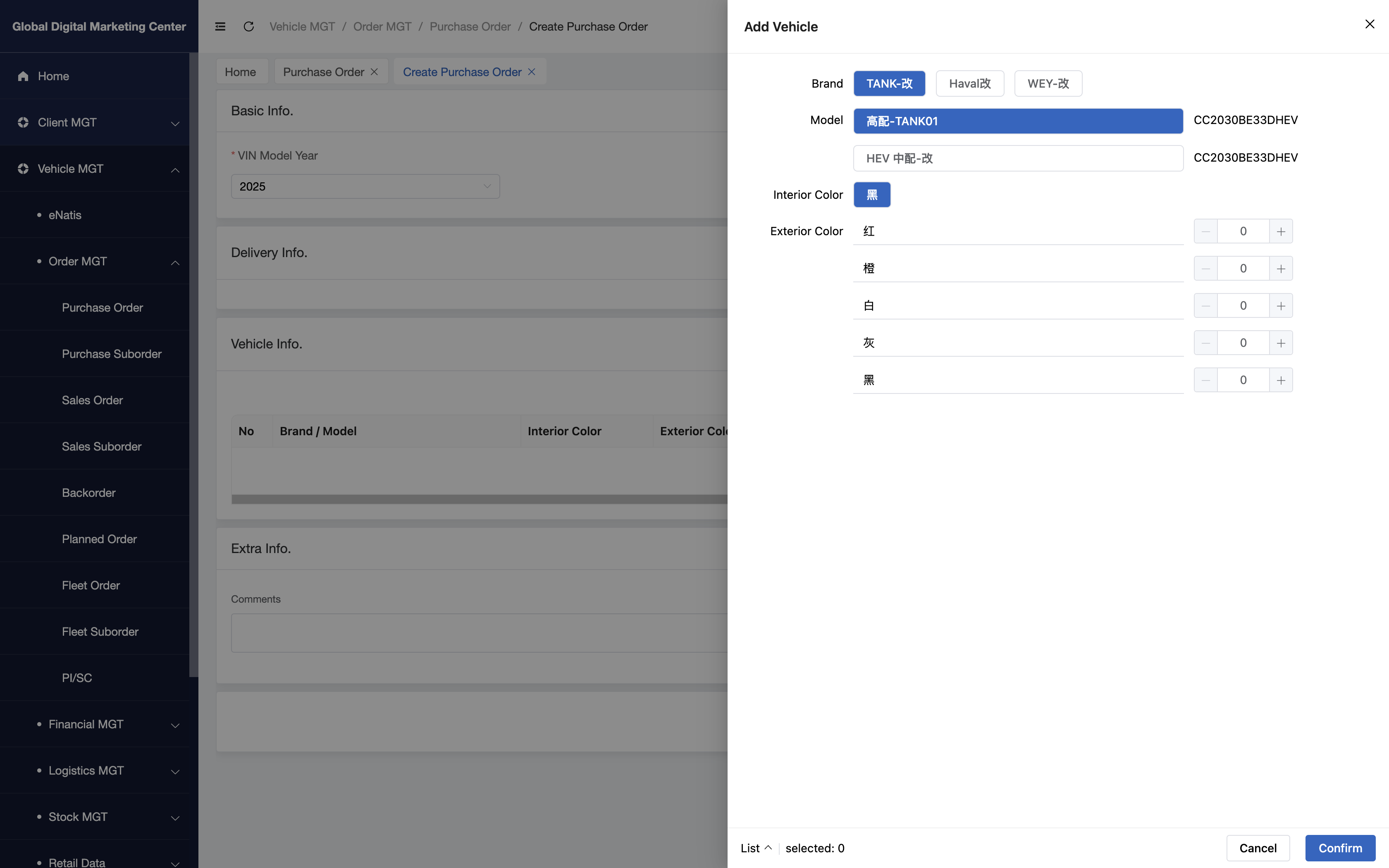Click Purchase Order breadcrumb link
The image size is (1389, 868).
(470, 26)
